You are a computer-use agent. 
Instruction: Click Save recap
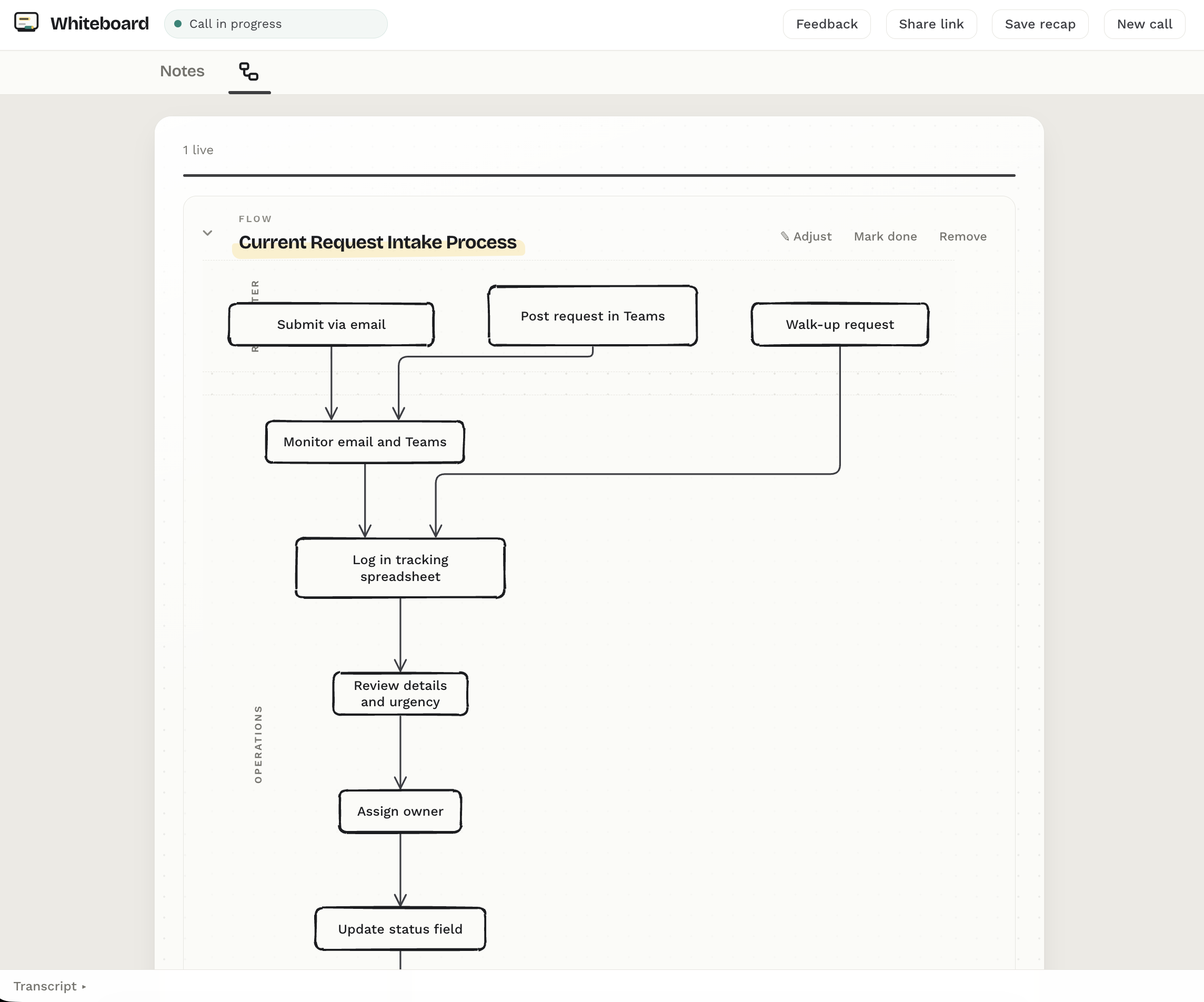click(1040, 24)
